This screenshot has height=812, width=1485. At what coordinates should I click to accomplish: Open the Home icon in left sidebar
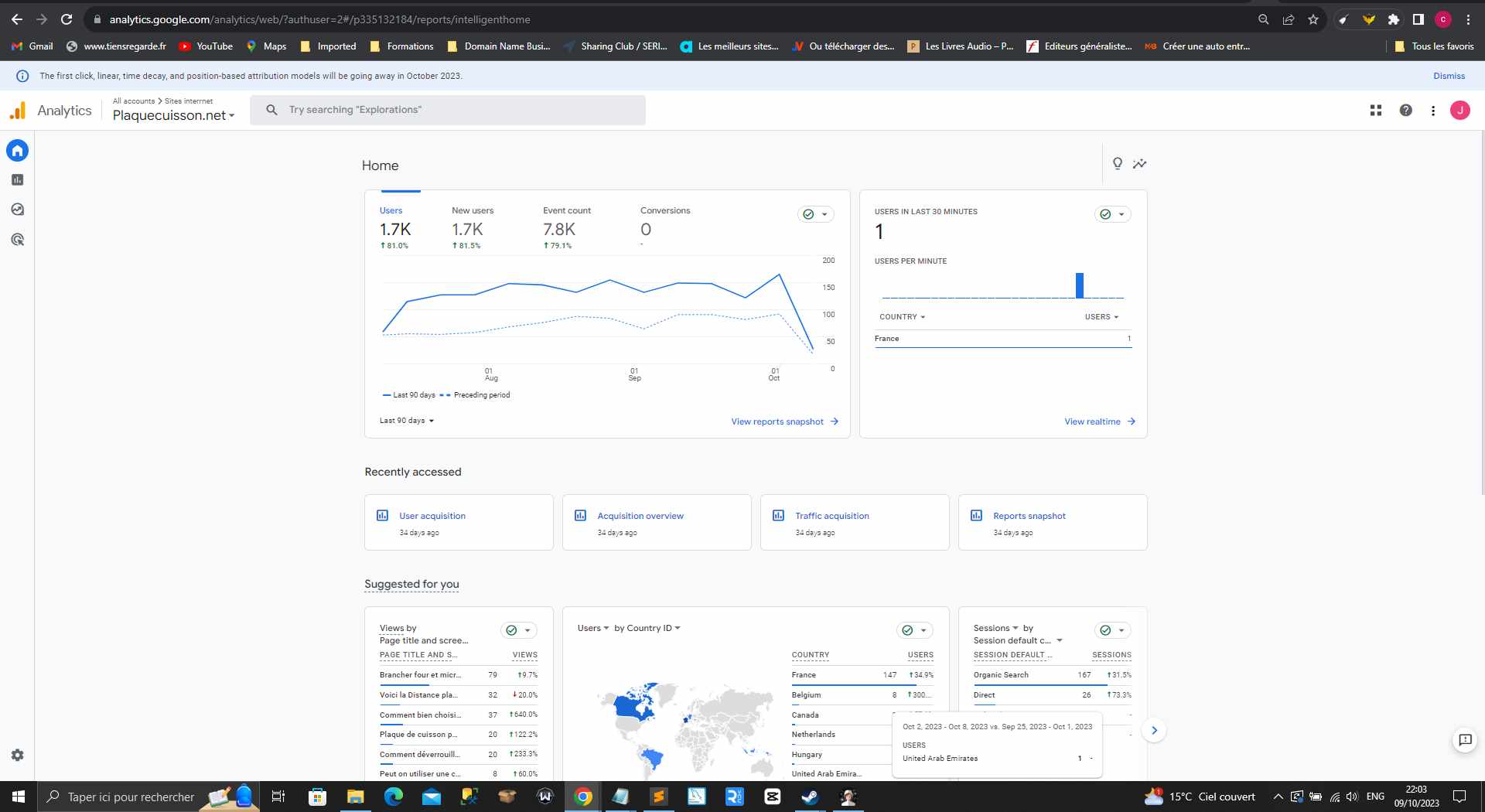(x=17, y=150)
